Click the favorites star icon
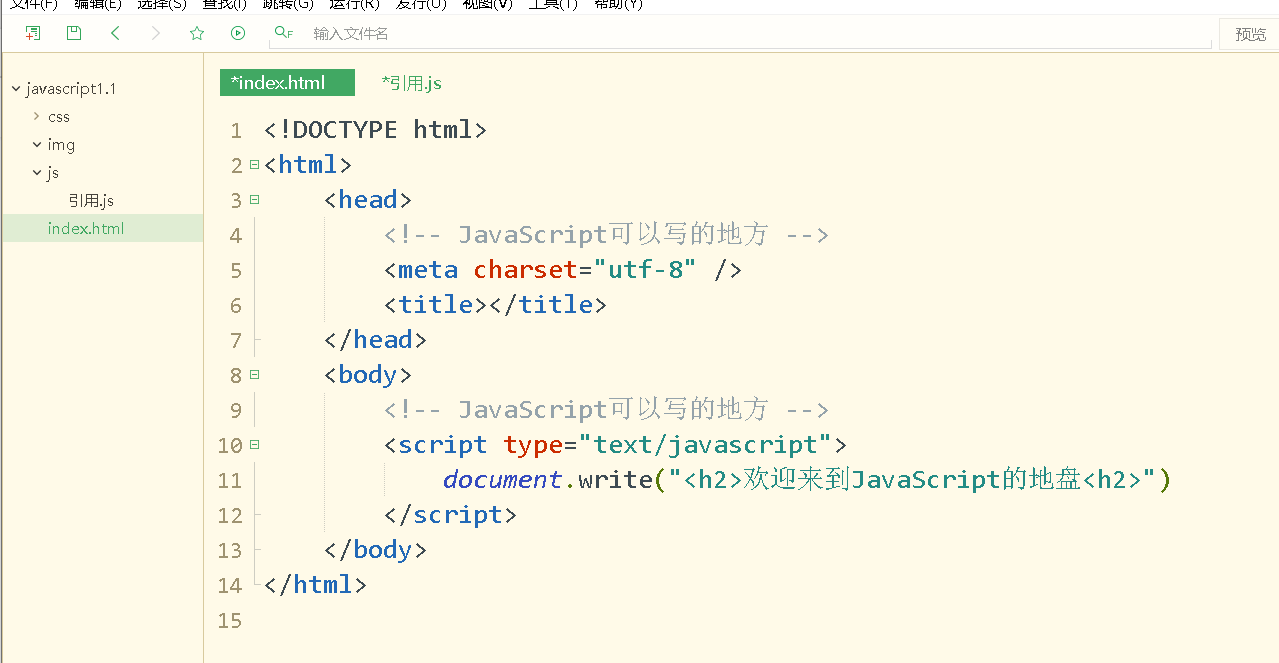1279x663 pixels. tap(196, 32)
